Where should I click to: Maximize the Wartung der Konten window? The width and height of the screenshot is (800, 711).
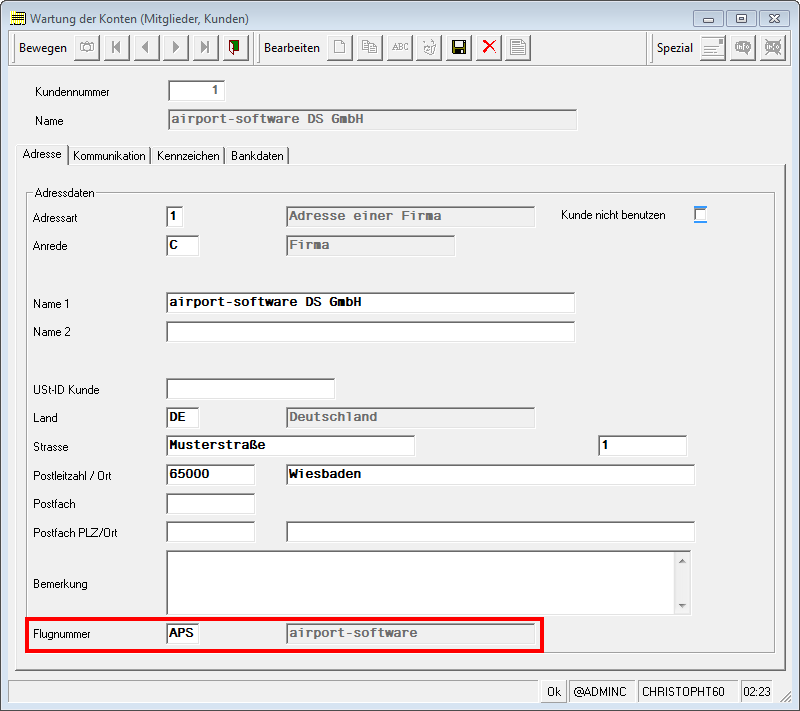click(x=741, y=18)
